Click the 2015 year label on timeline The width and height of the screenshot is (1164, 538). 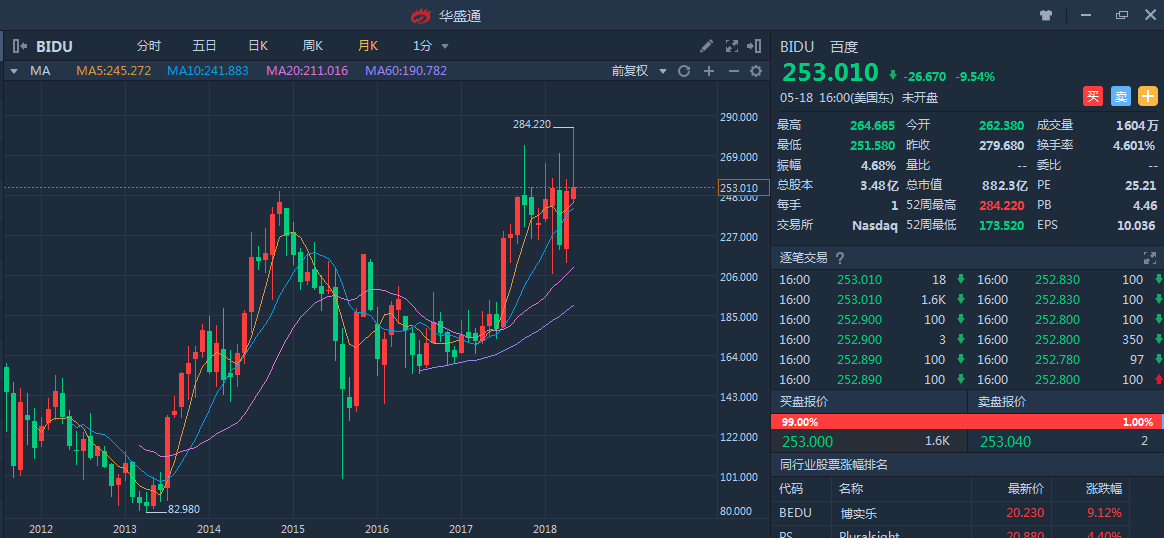(x=293, y=529)
